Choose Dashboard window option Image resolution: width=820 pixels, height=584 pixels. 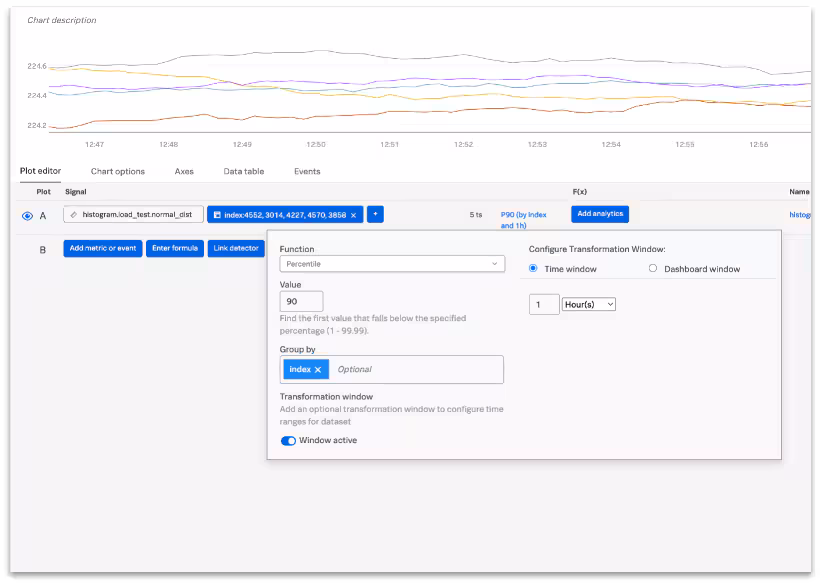click(653, 268)
